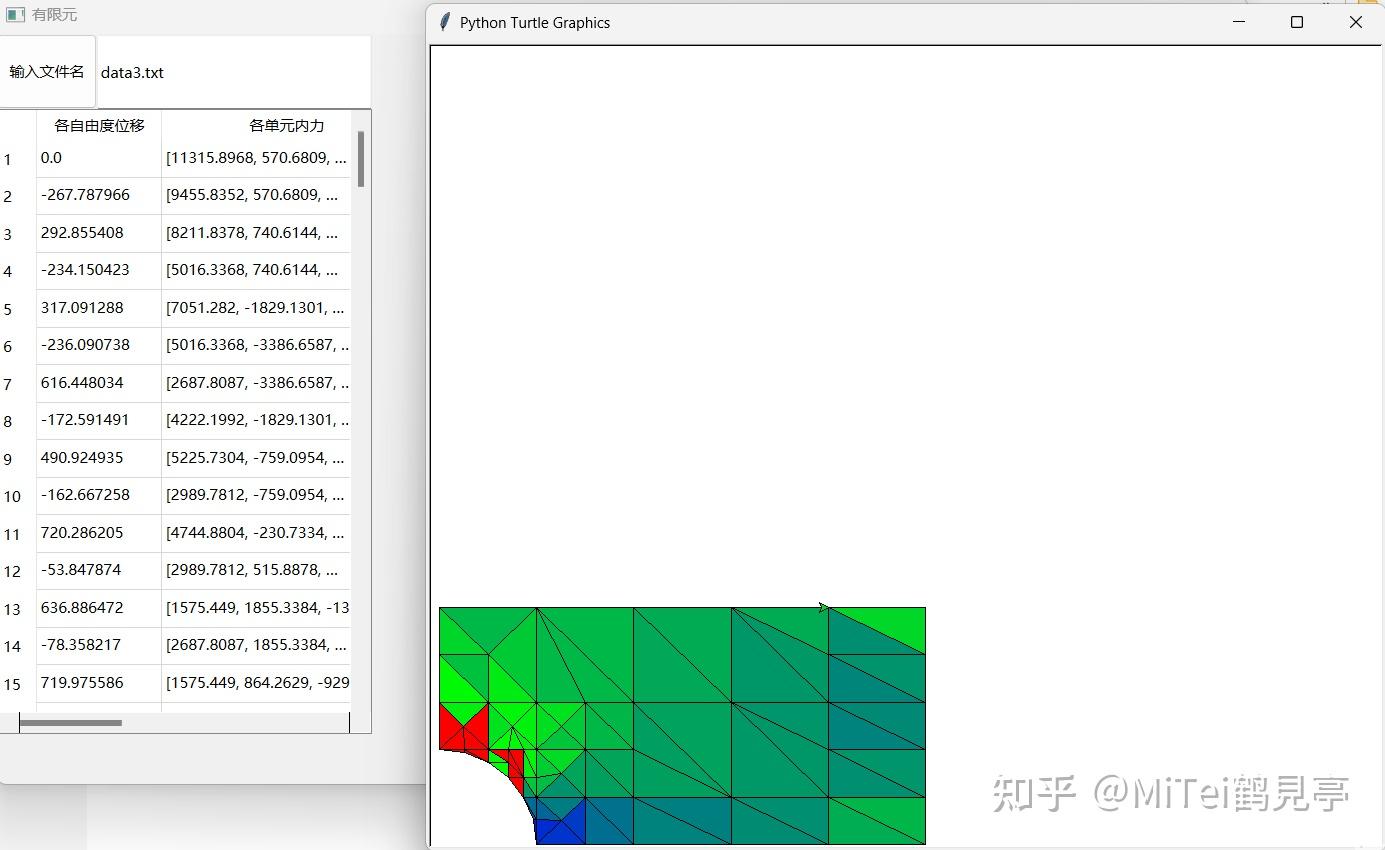
Task: Maximize the Python Turtle Graphics window
Action: pyautogui.click(x=1297, y=22)
